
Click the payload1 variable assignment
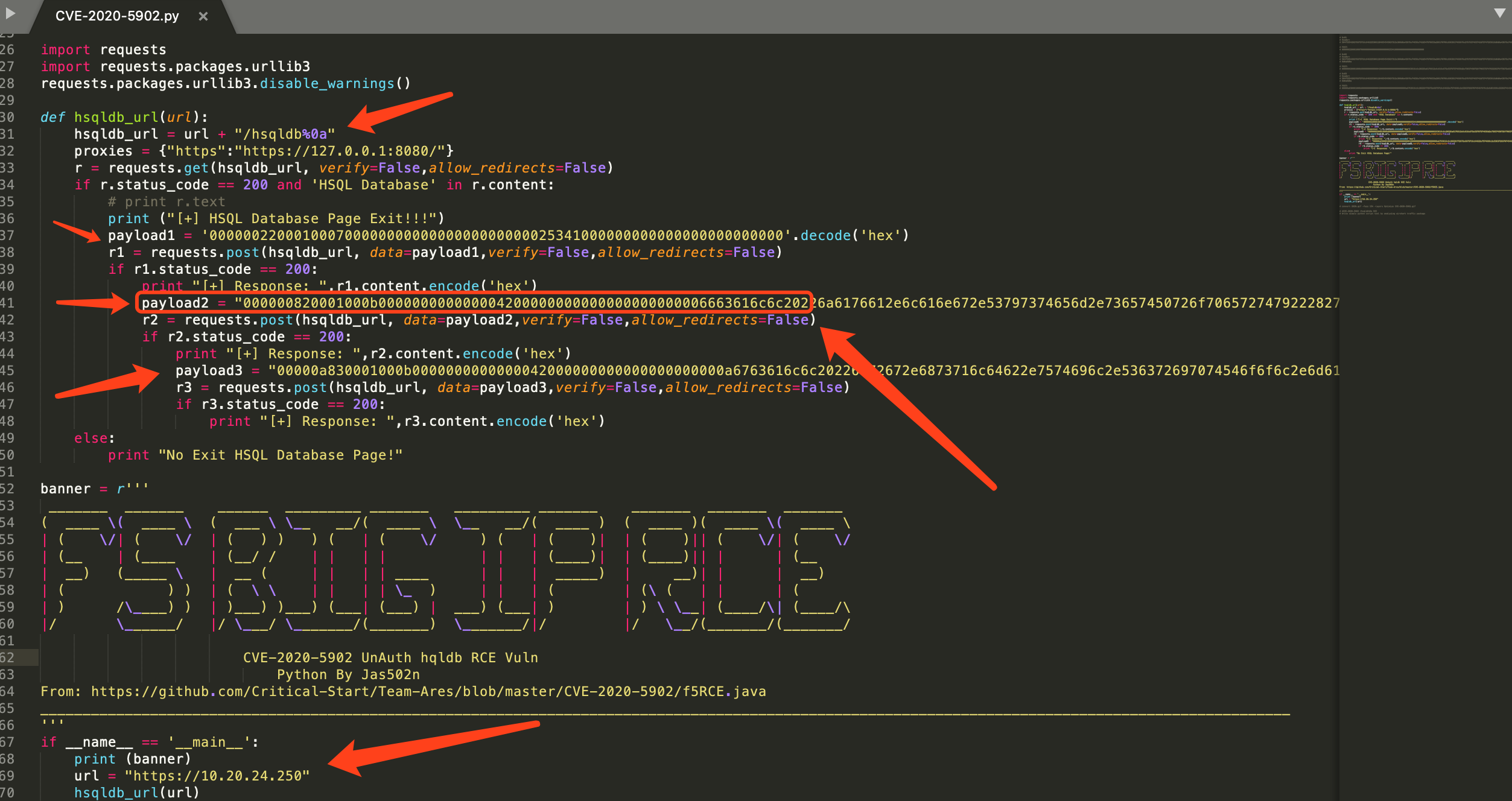coord(141,235)
